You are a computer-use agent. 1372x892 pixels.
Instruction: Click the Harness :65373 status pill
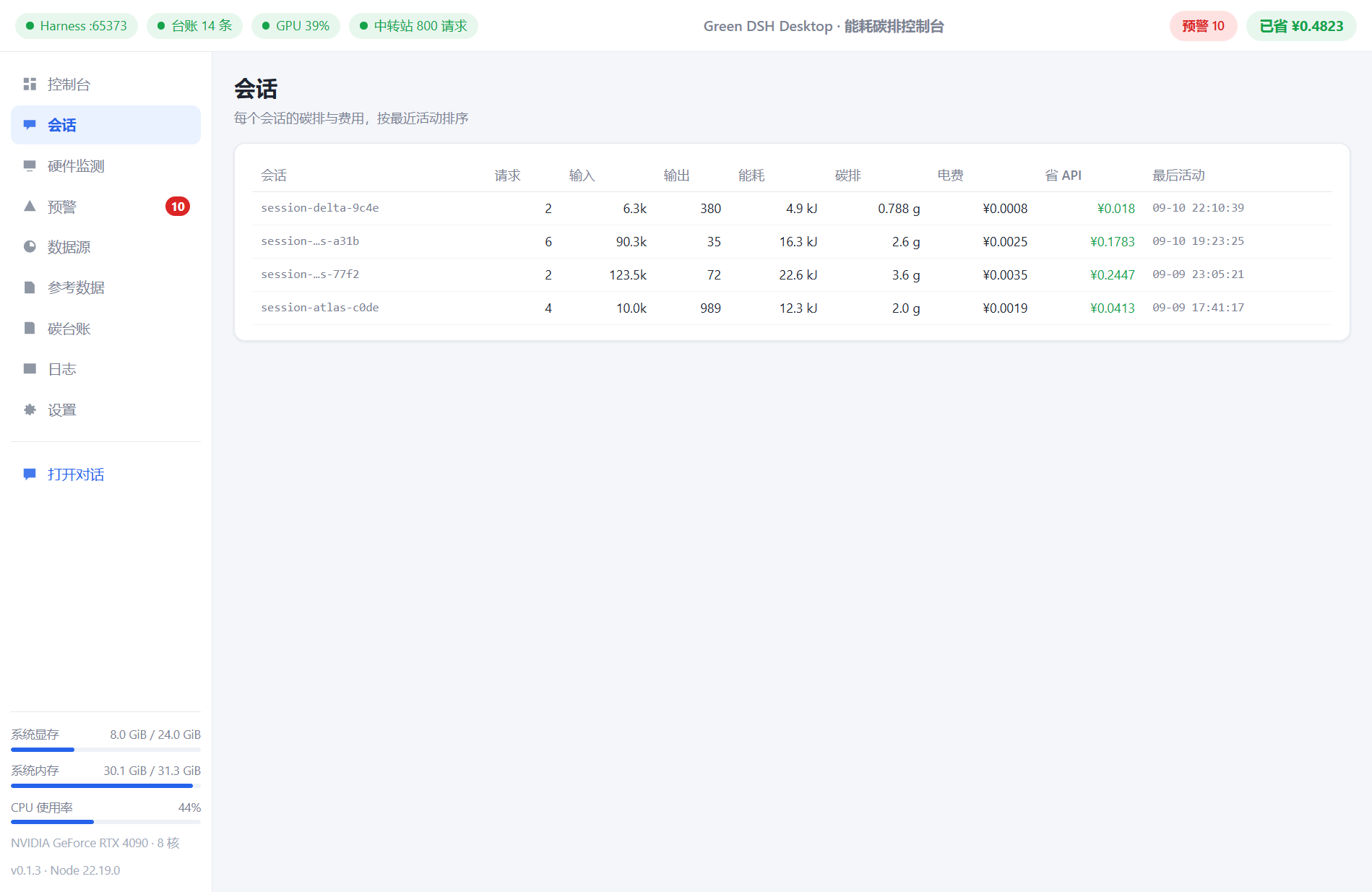[77, 26]
